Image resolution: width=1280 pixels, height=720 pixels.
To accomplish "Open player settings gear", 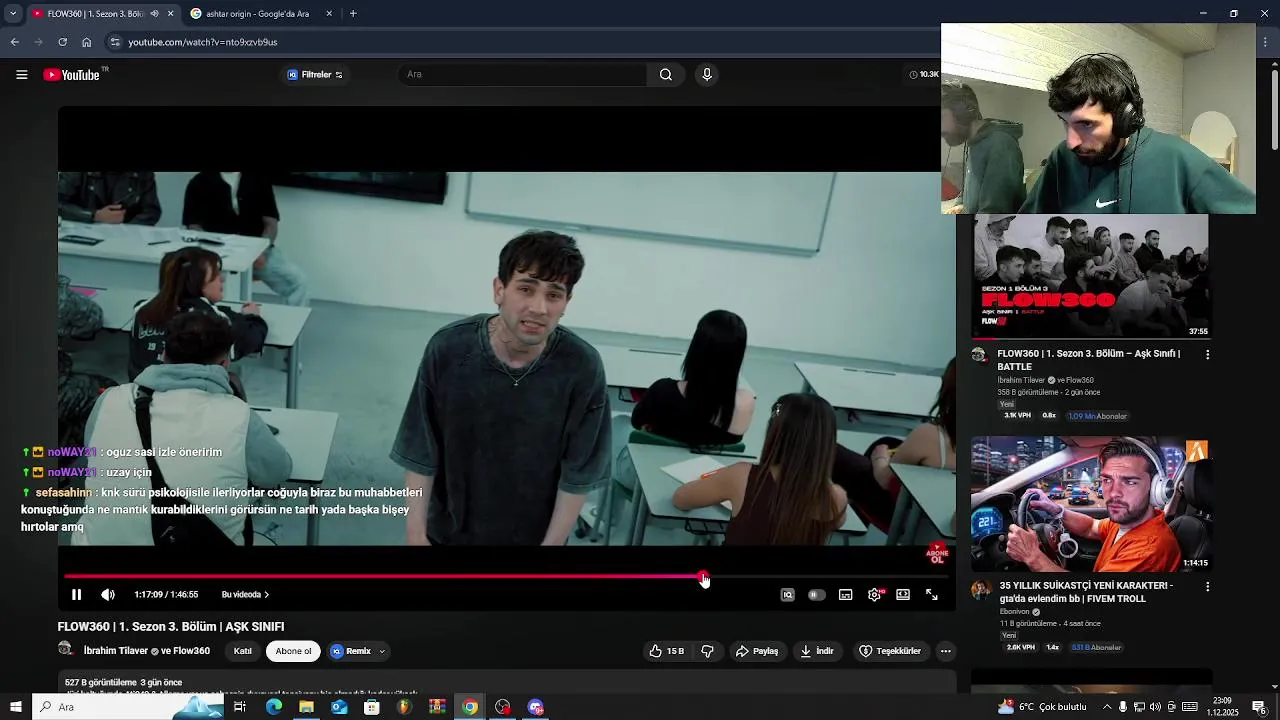I will click(874, 594).
